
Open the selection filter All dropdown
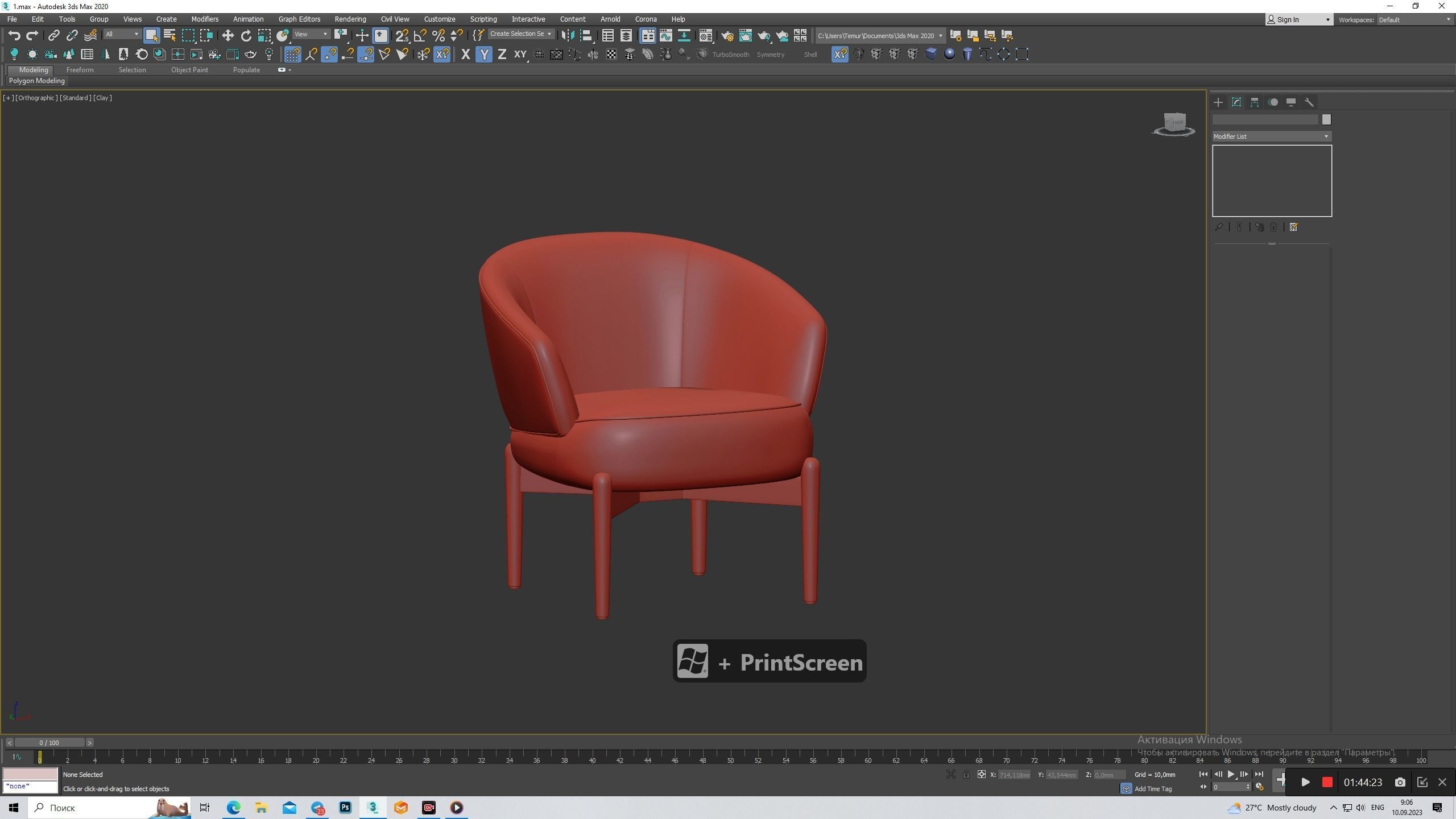pyautogui.click(x=122, y=34)
